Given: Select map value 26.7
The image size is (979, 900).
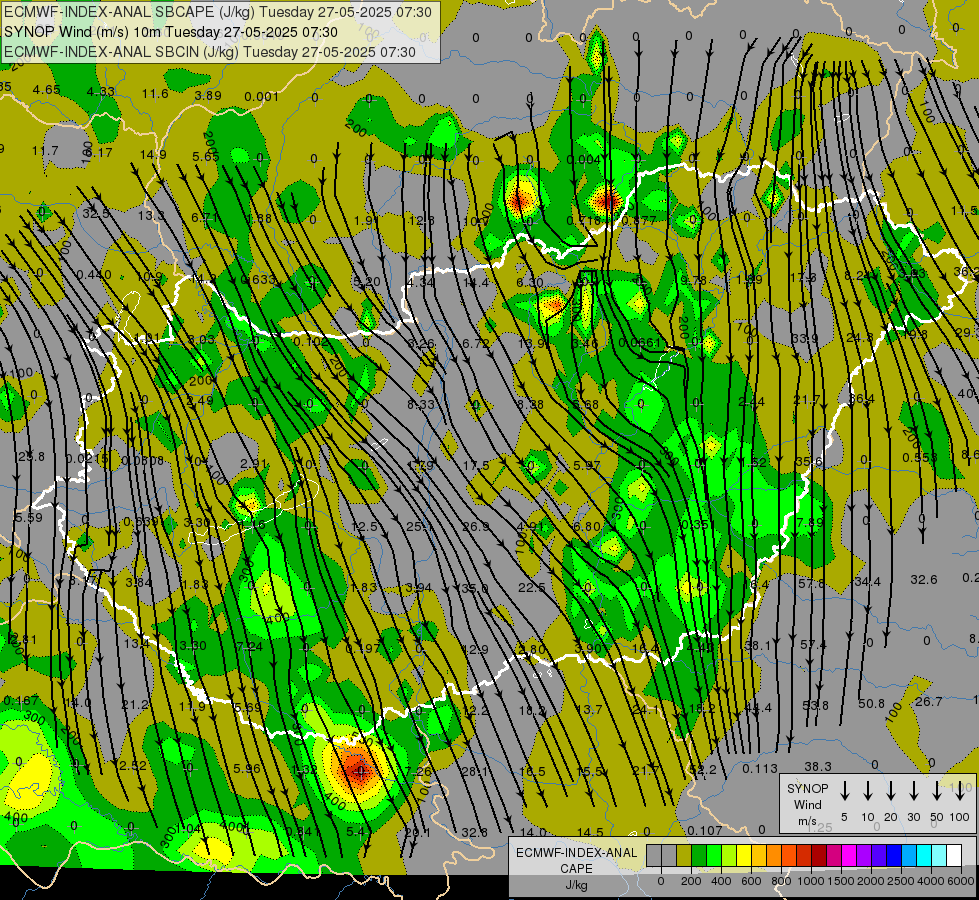Looking at the screenshot, I should click(928, 702).
